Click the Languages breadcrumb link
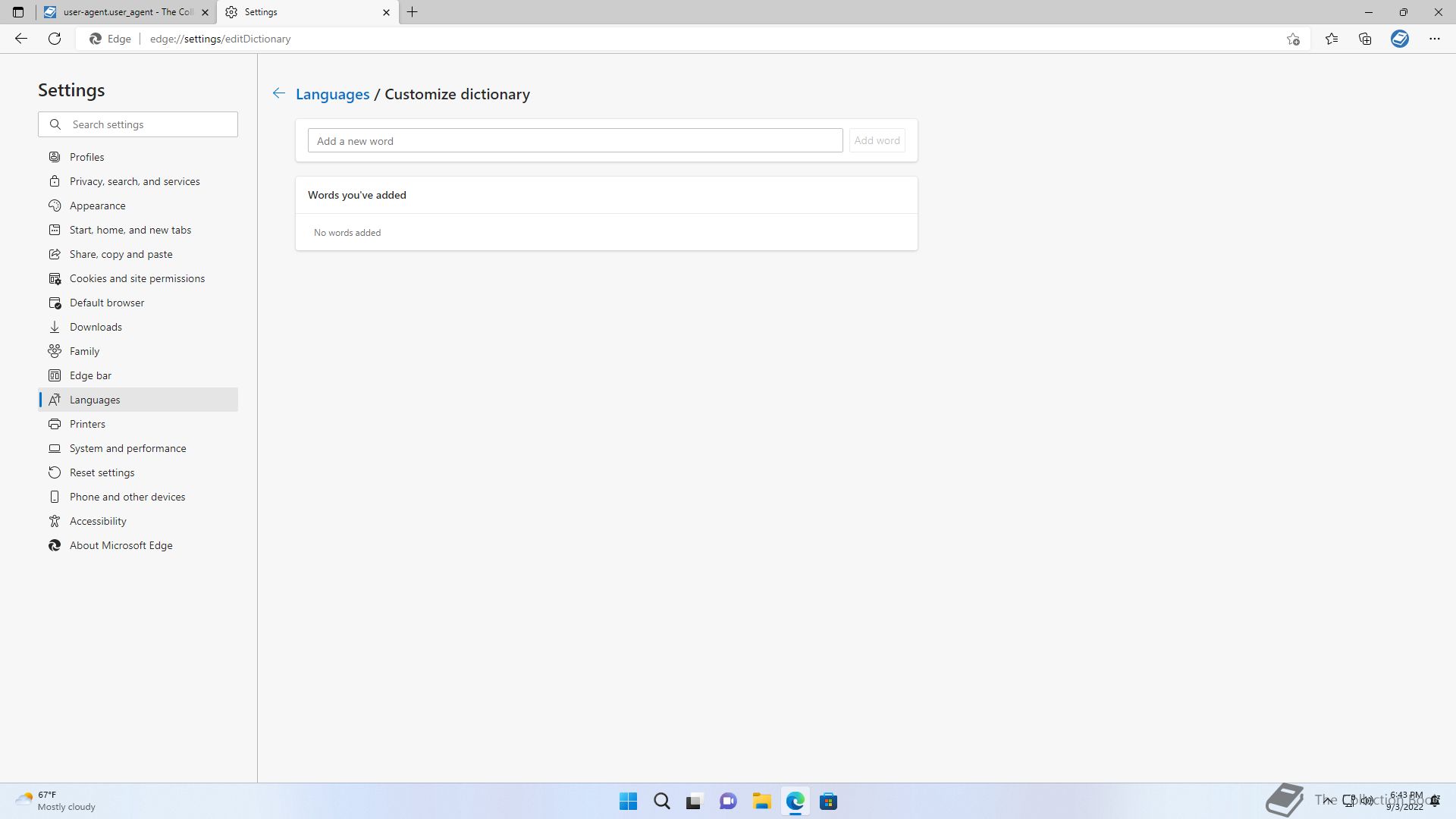Screen dimensions: 1456x819 click(x=332, y=94)
